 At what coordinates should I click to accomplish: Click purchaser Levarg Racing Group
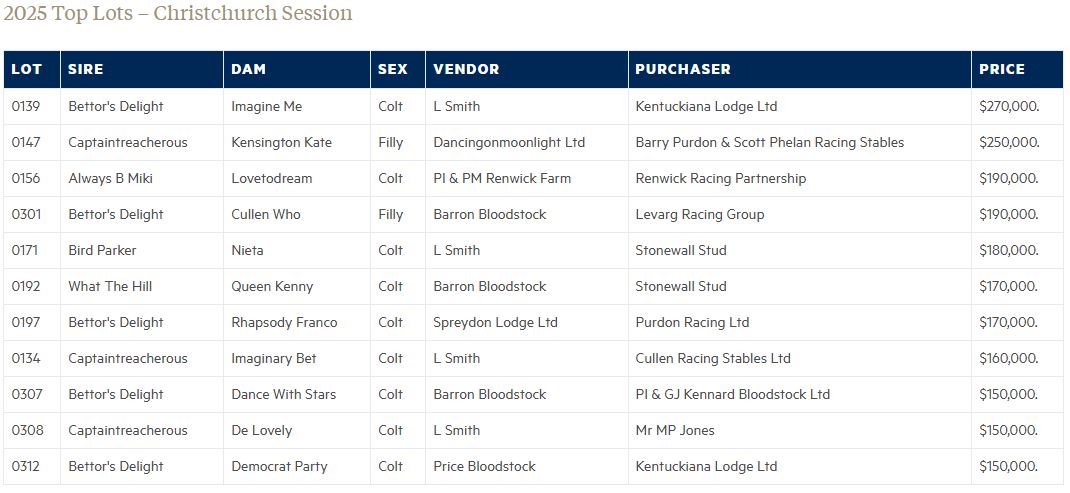pos(700,215)
